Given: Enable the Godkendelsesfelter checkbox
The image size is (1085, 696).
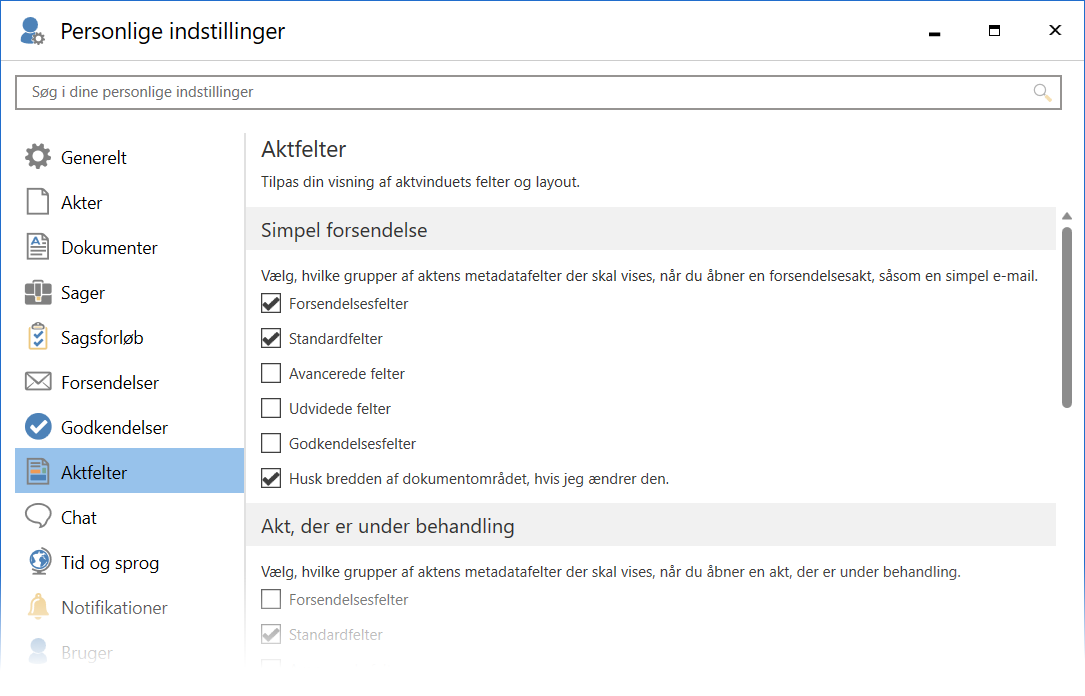Looking at the screenshot, I should pos(271,443).
